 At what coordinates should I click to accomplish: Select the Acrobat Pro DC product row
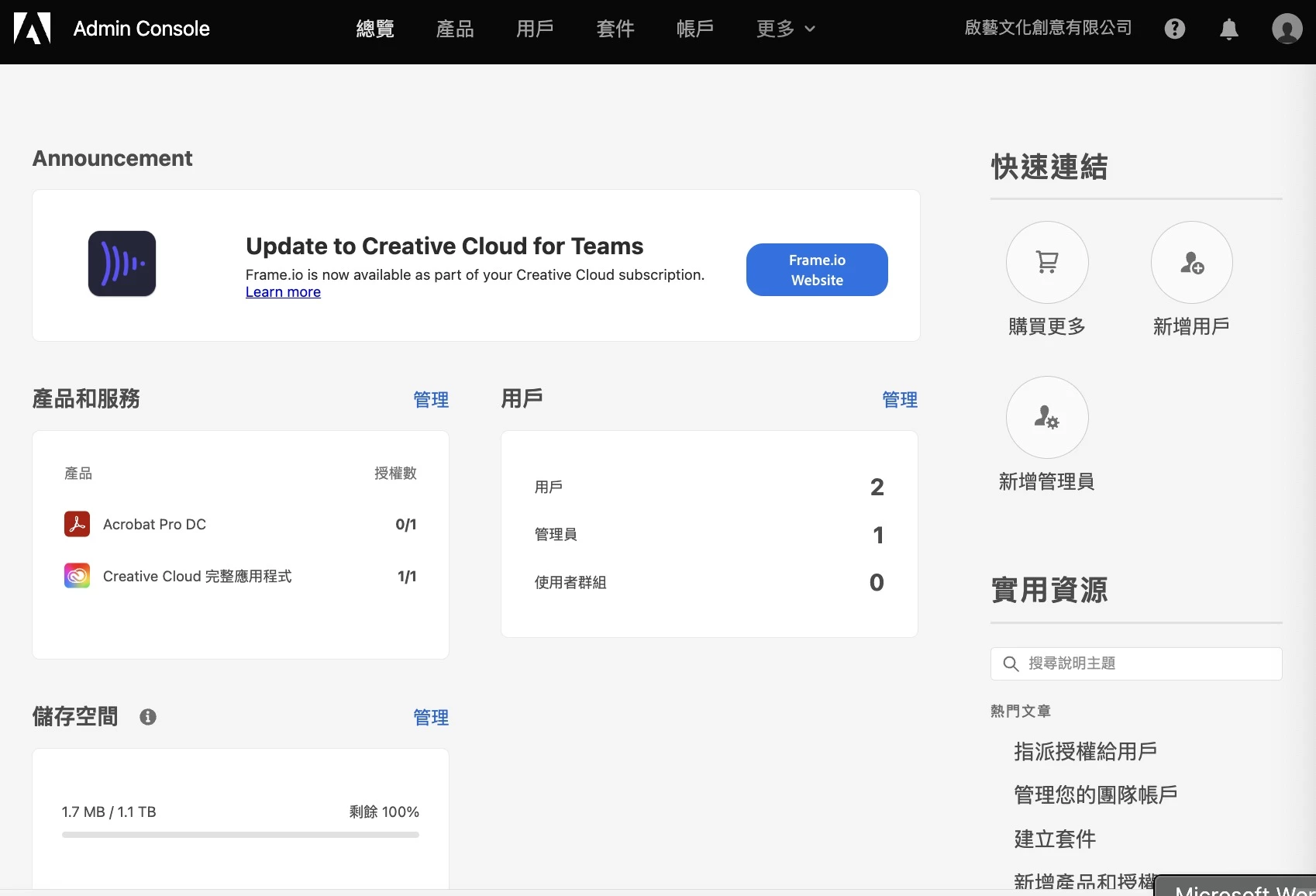(240, 524)
